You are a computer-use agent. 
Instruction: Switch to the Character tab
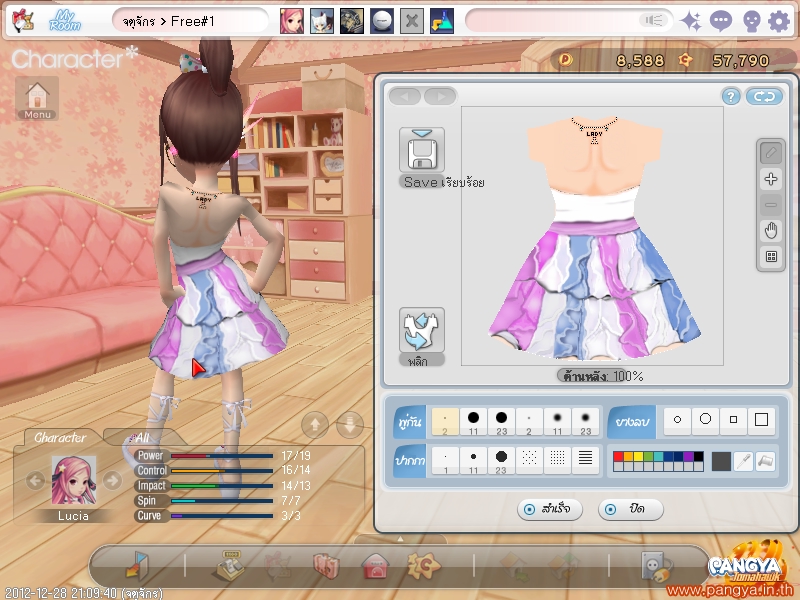(60, 437)
